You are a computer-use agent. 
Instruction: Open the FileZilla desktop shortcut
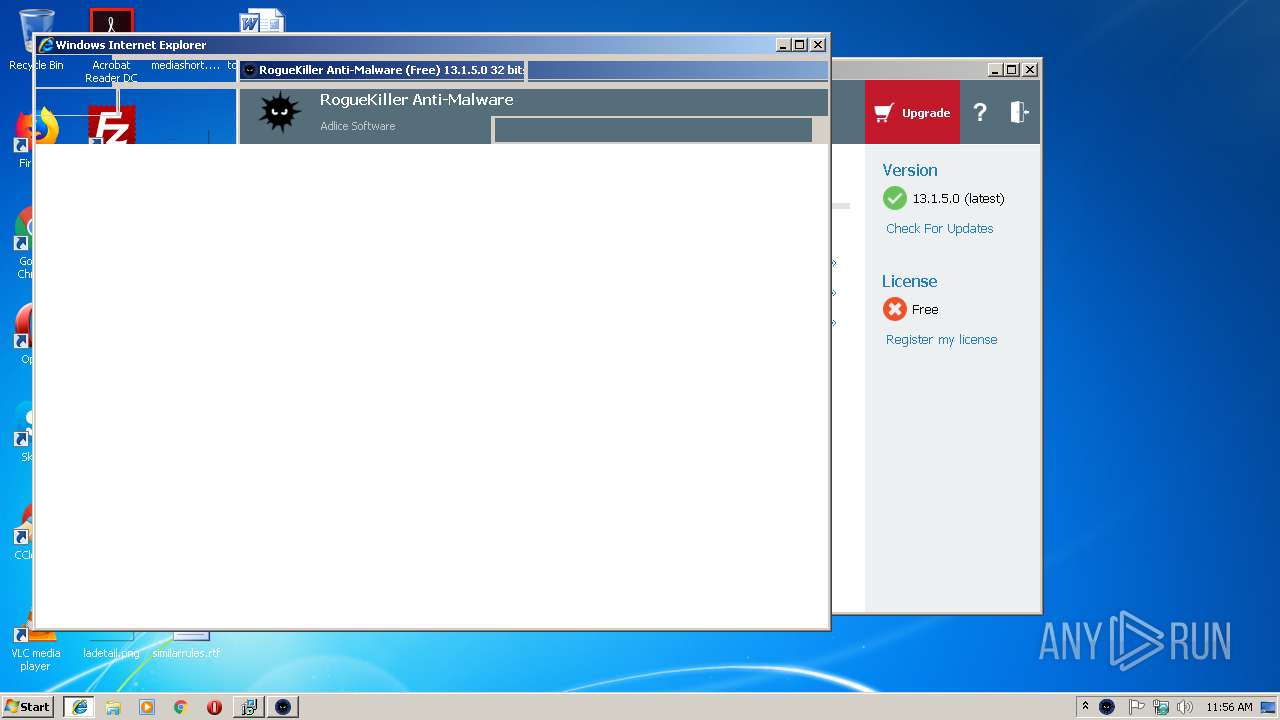click(x=111, y=125)
